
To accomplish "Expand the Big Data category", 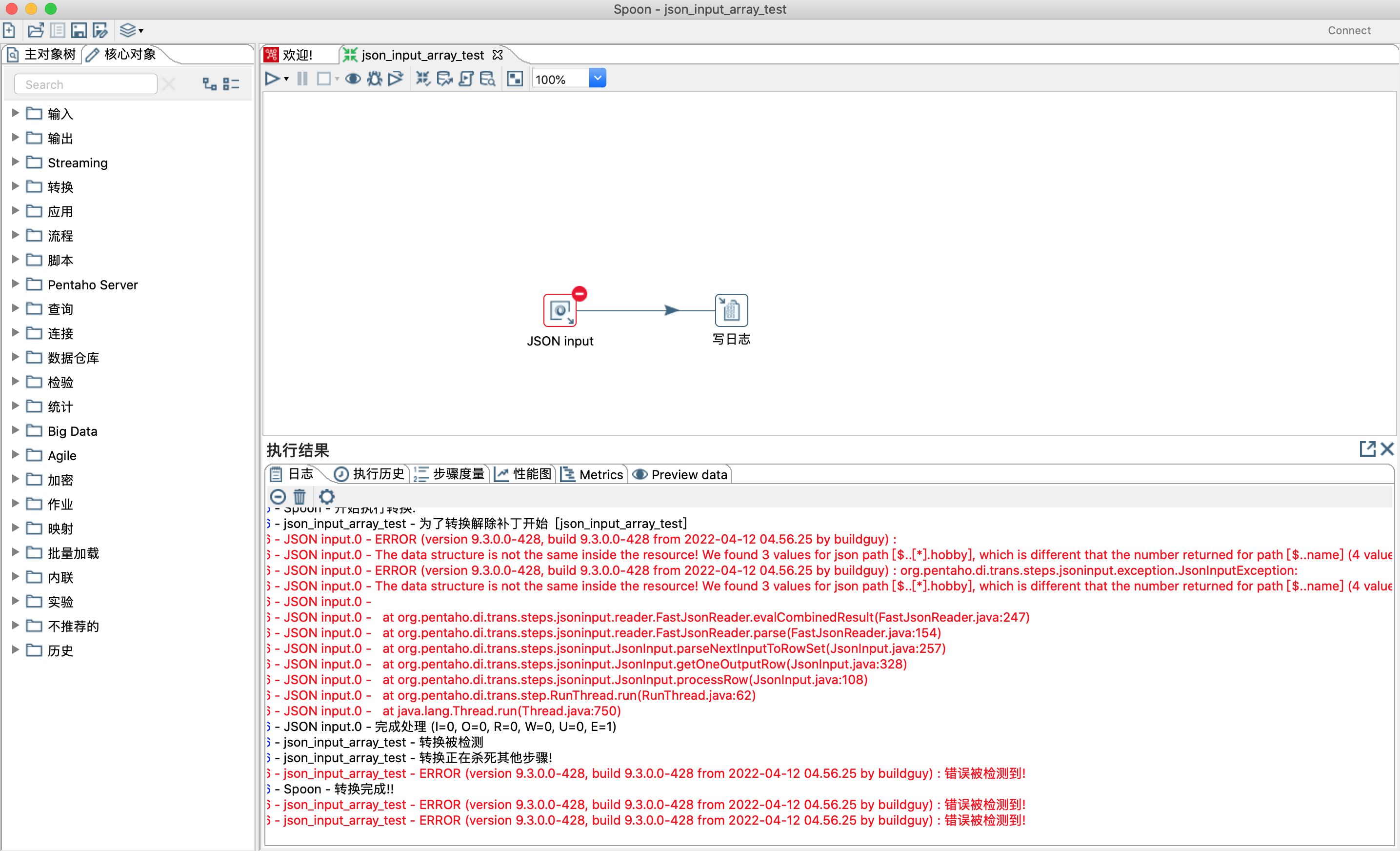I will click(x=14, y=430).
